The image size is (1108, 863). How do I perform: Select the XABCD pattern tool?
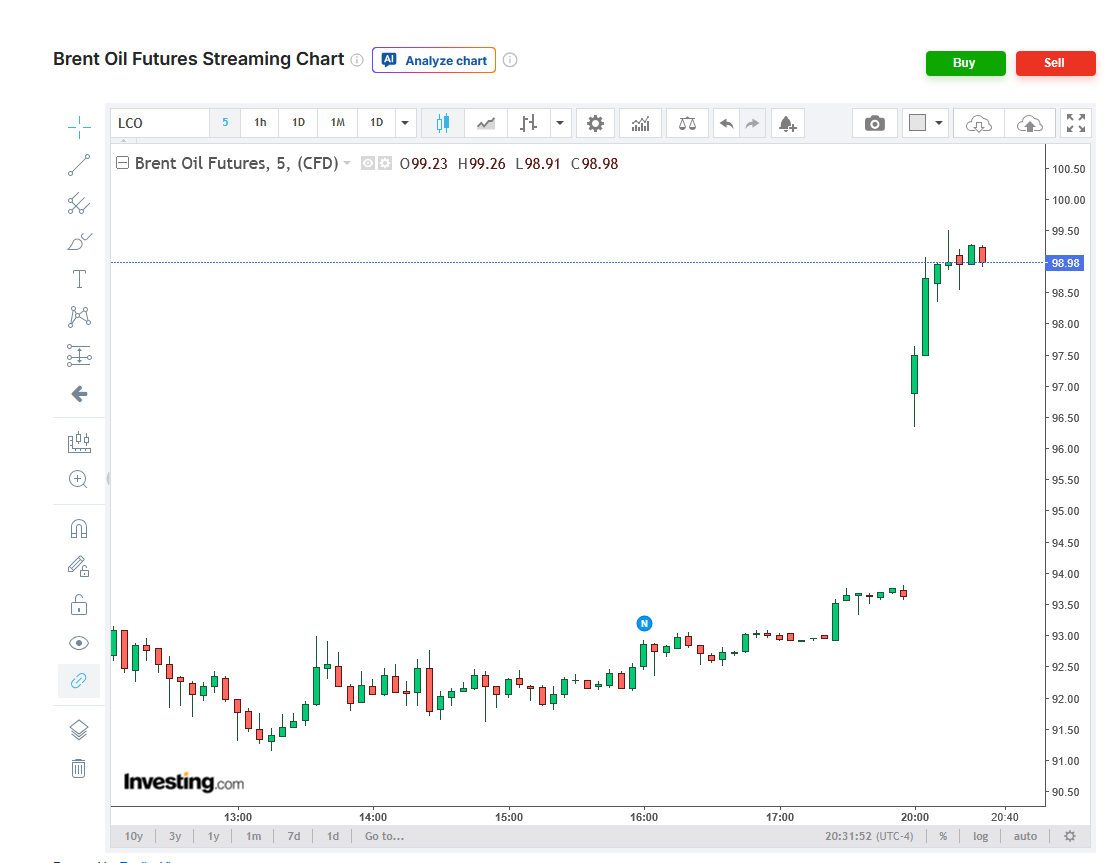[x=79, y=317]
